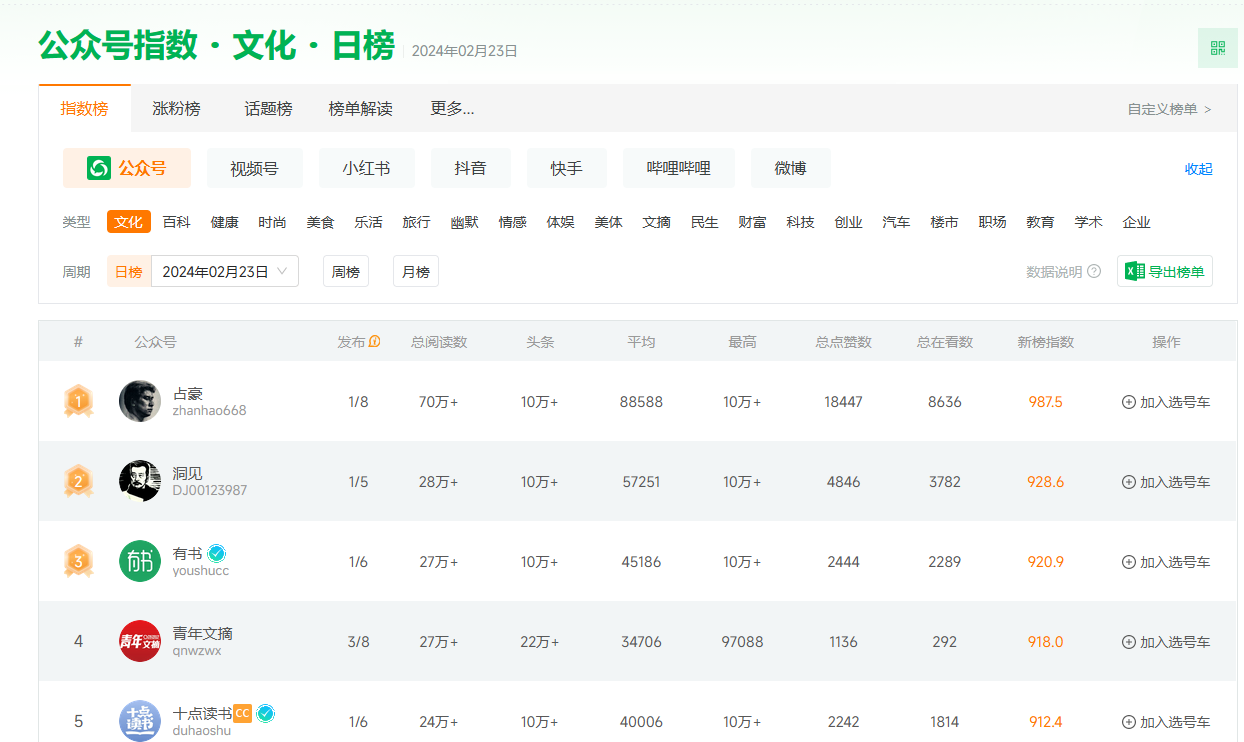Click the 总点赞数 column header
1244x742 pixels.
coord(844,342)
